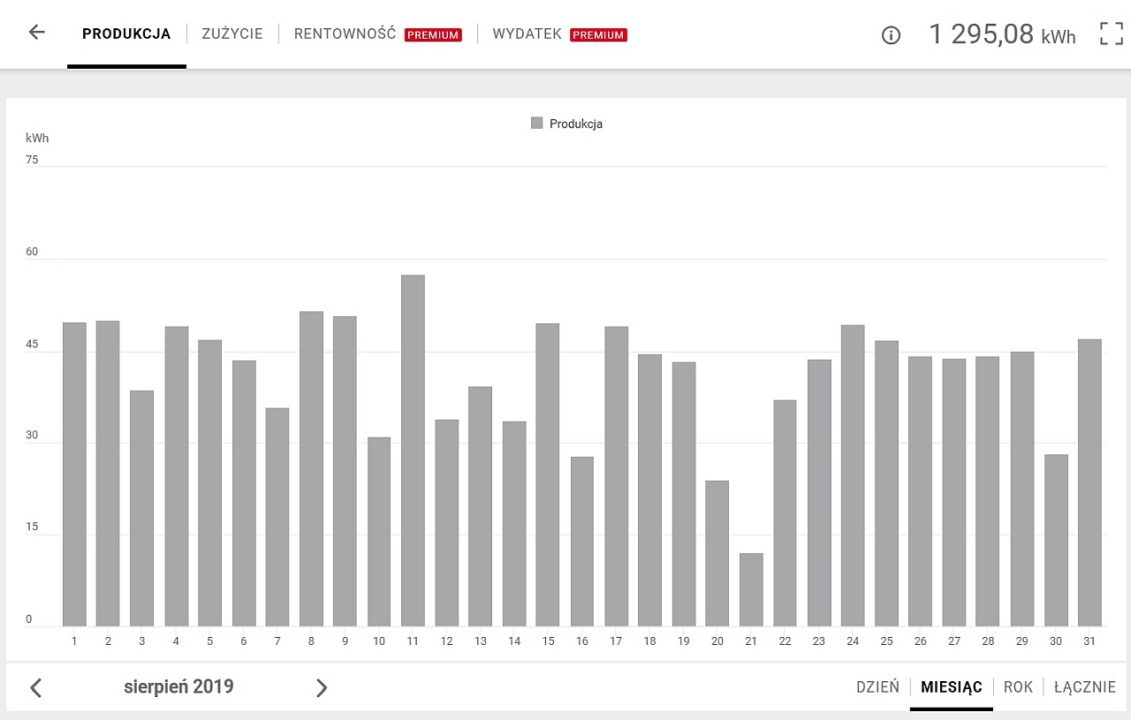Click the bar for day 27
The width and height of the screenshot is (1131, 720).
954,492
